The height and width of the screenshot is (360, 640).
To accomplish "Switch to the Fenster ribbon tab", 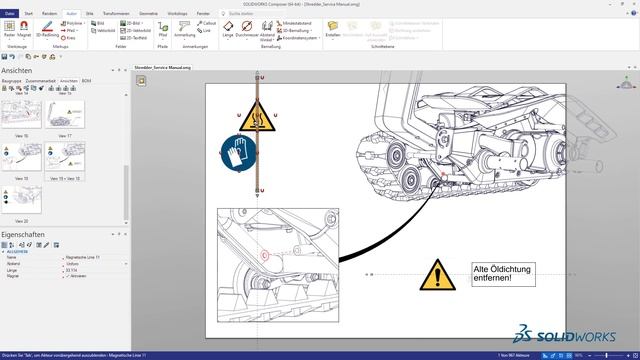I will [203, 13].
